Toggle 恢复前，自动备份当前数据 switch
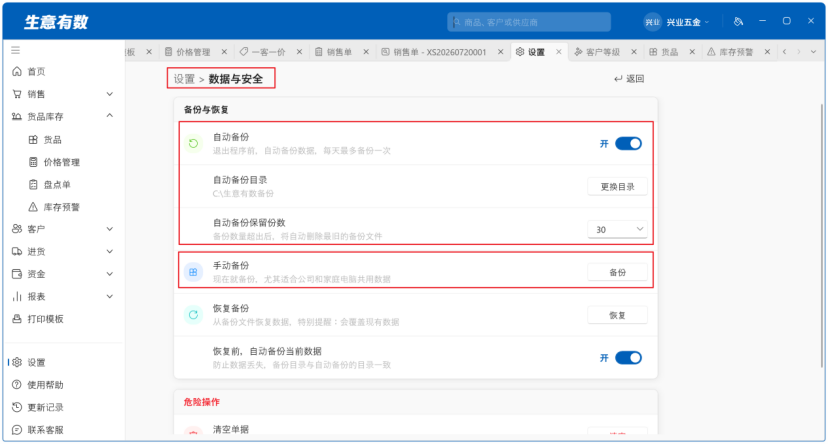 [628, 358]
